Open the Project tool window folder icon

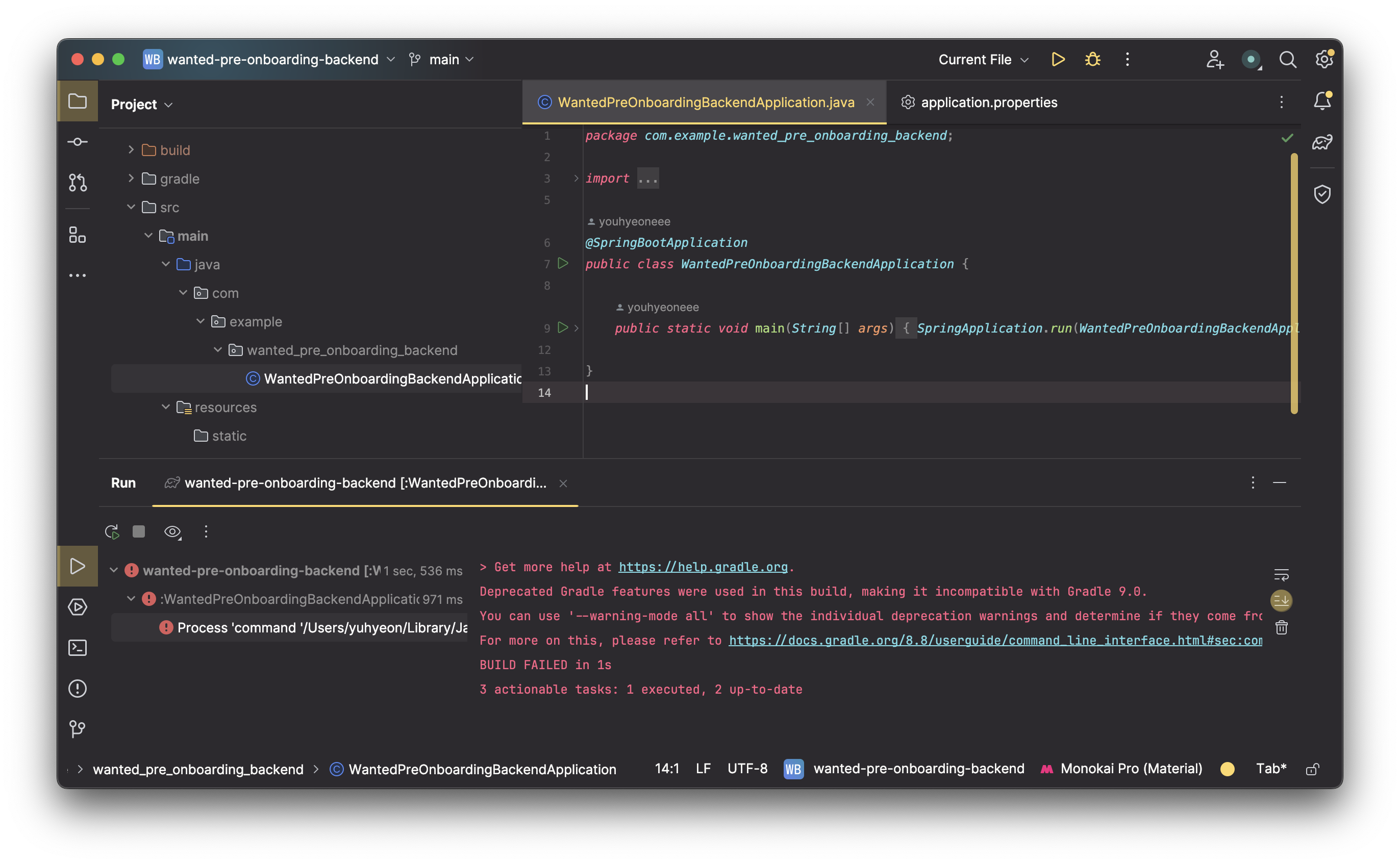[77, 101]
